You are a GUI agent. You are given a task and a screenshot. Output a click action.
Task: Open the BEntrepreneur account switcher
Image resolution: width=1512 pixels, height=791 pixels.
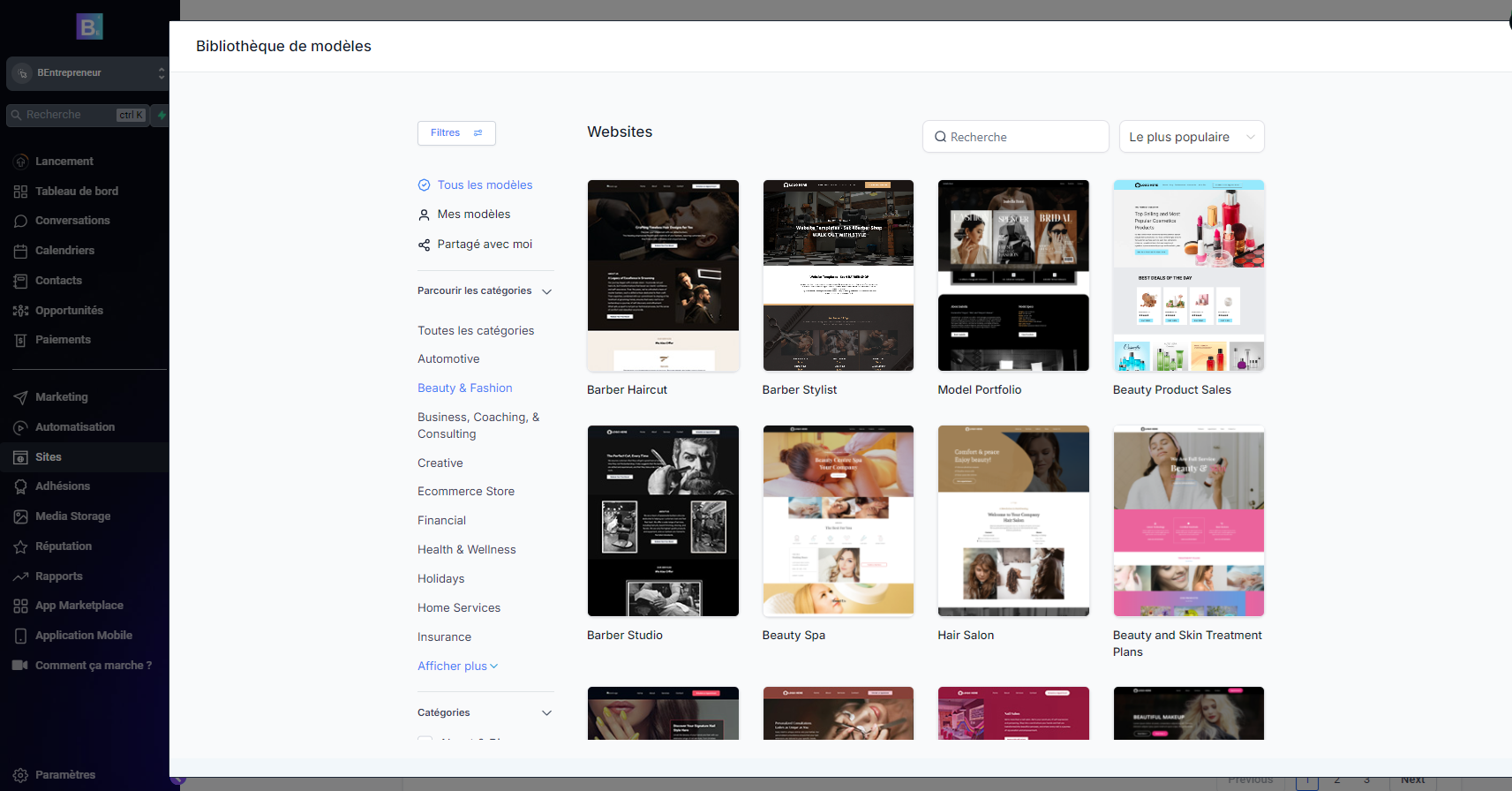point(87,73)
